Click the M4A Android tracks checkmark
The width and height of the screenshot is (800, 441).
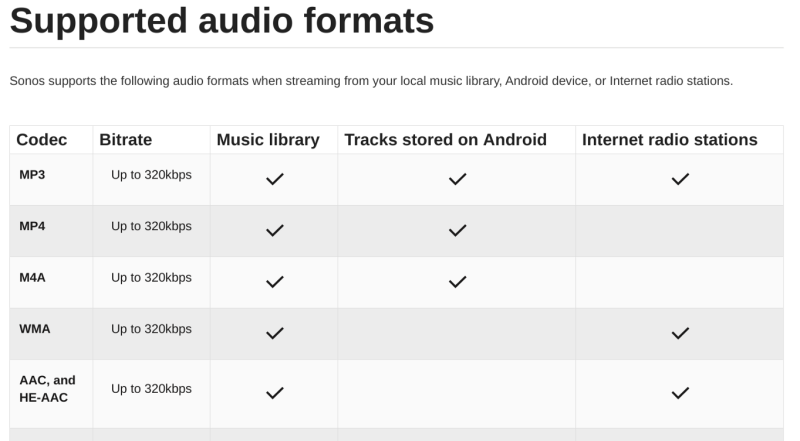[x=457, y=282]
